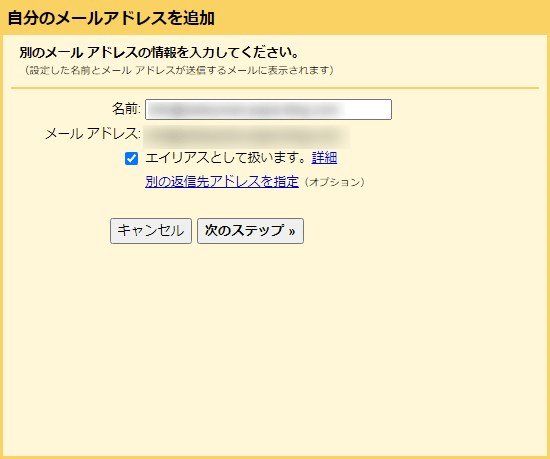
Task: Select the blurred メール アドレス value
Action: 246,136
